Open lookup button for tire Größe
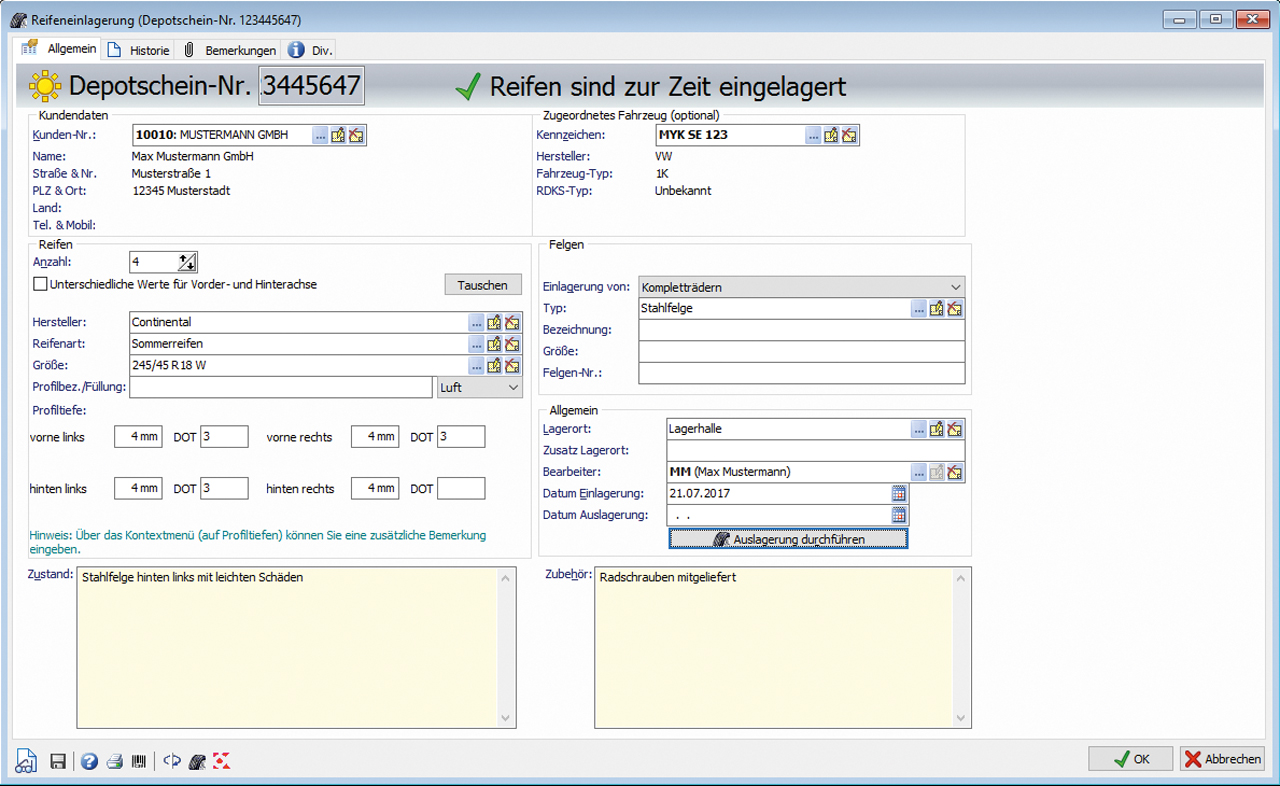 [476, 366]
